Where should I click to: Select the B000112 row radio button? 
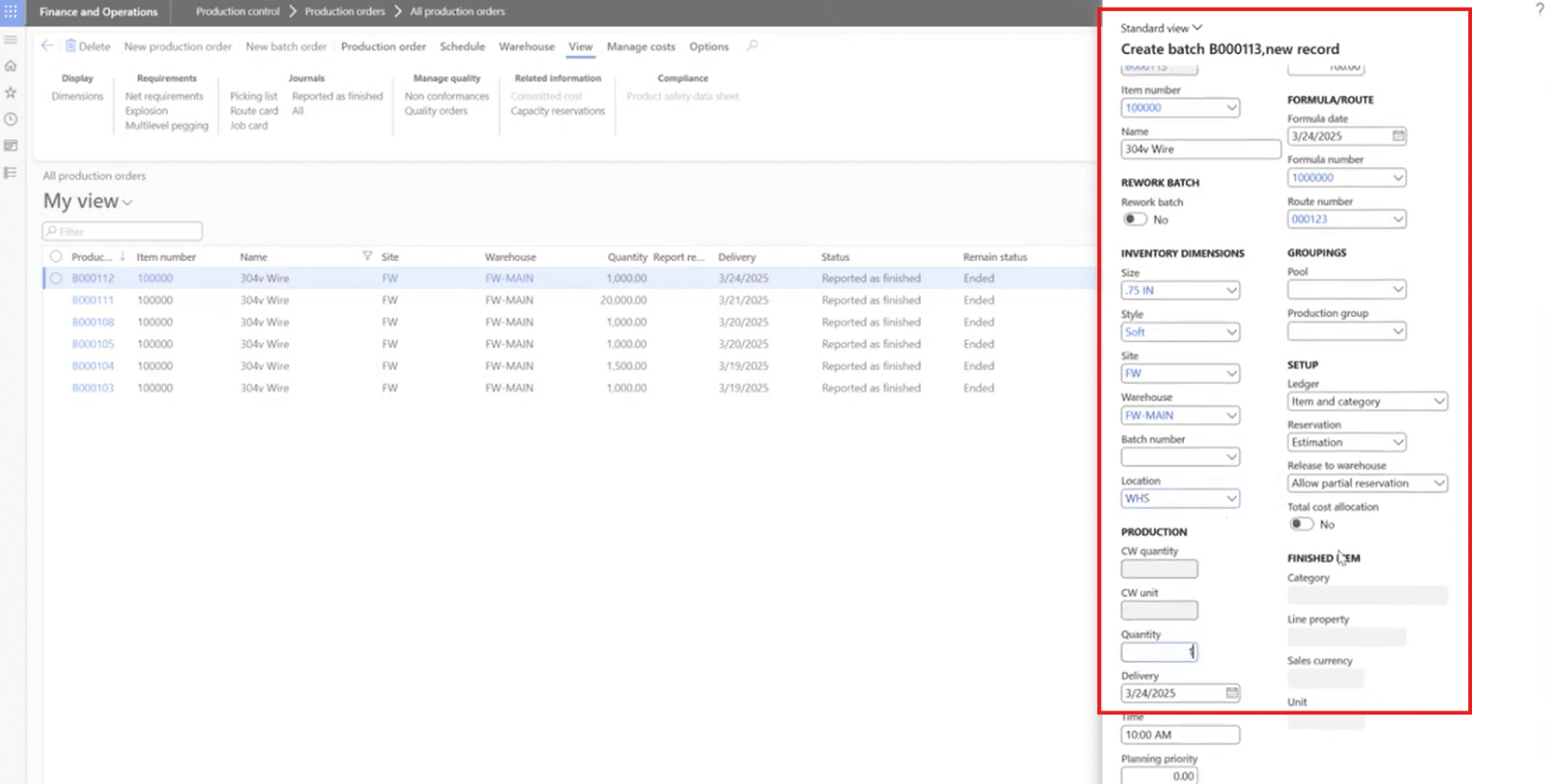56,279
